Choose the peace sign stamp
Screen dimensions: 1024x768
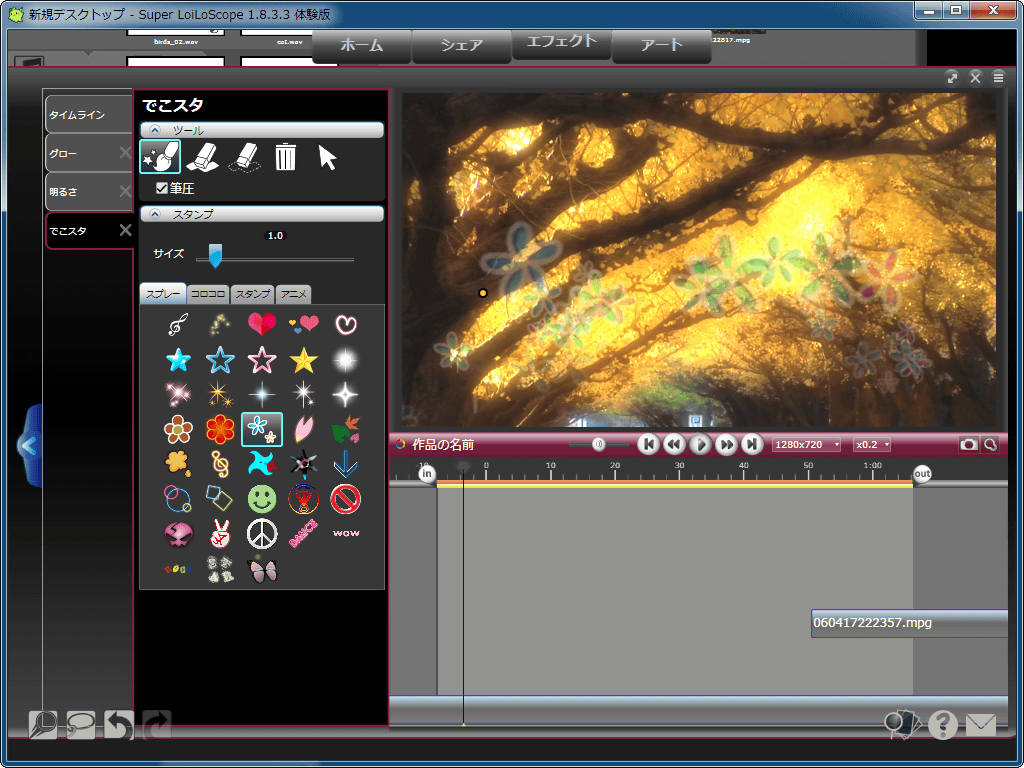tap(261, 533)
